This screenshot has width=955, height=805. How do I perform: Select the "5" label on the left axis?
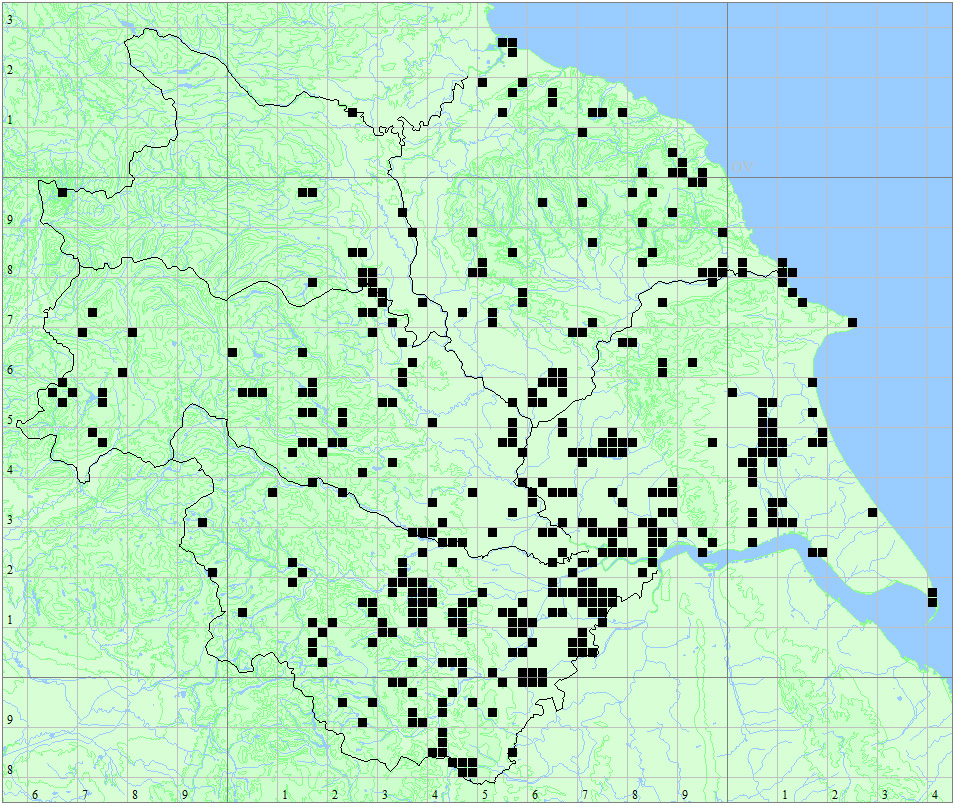10,420
